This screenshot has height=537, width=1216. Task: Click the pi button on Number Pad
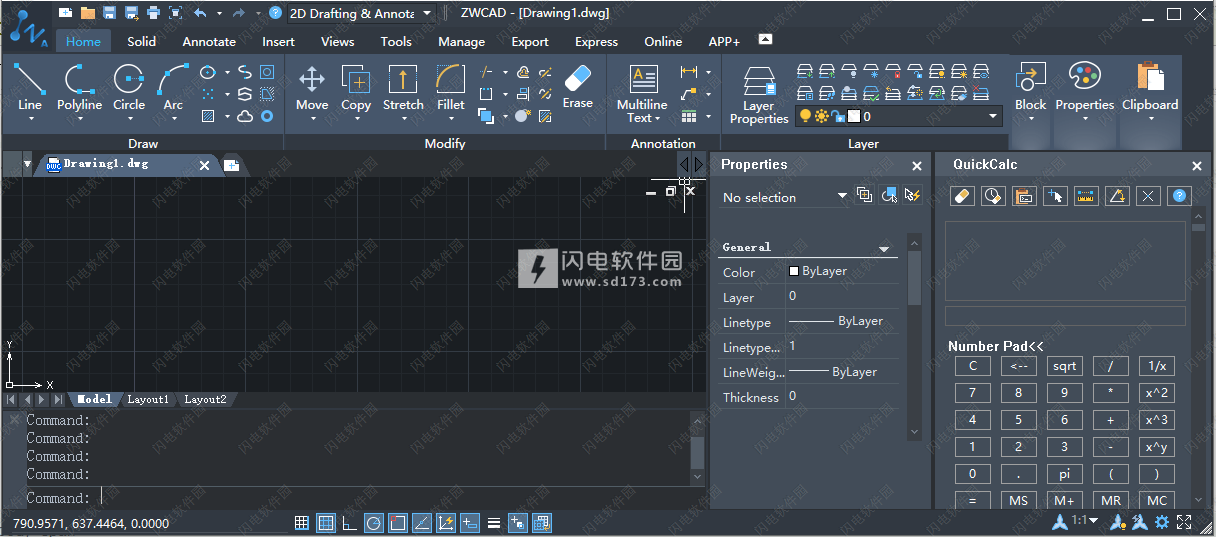click(1064, 474)
